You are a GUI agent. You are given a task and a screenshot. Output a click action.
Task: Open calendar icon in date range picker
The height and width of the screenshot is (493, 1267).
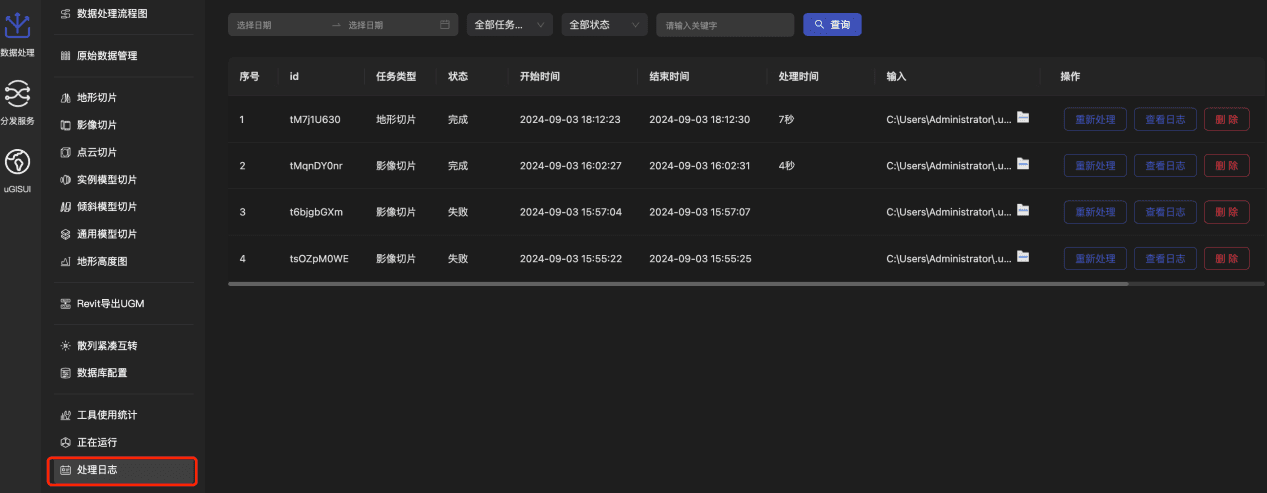[445, 25]
